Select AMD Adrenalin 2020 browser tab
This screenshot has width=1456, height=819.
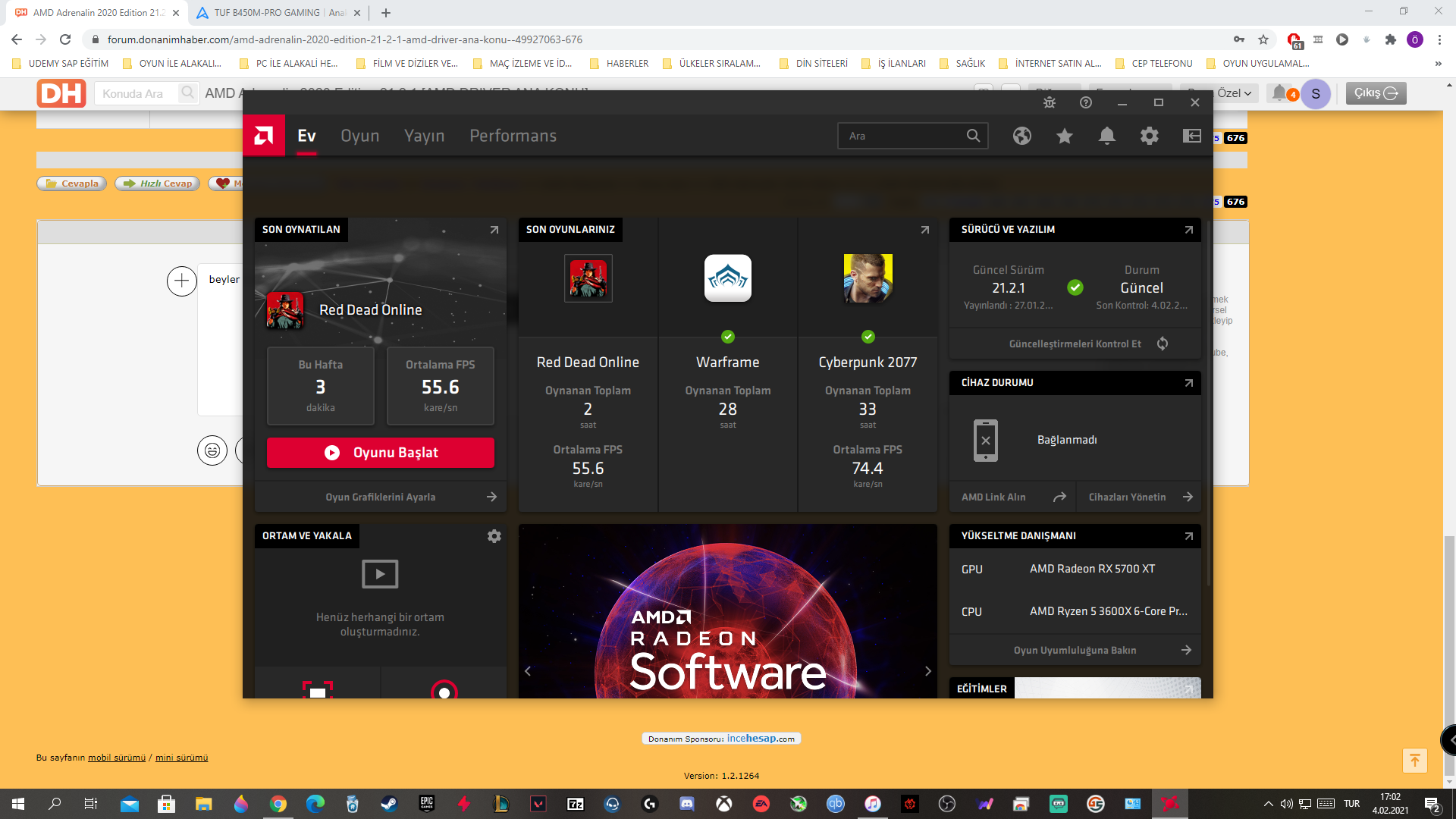click(96, 13)
